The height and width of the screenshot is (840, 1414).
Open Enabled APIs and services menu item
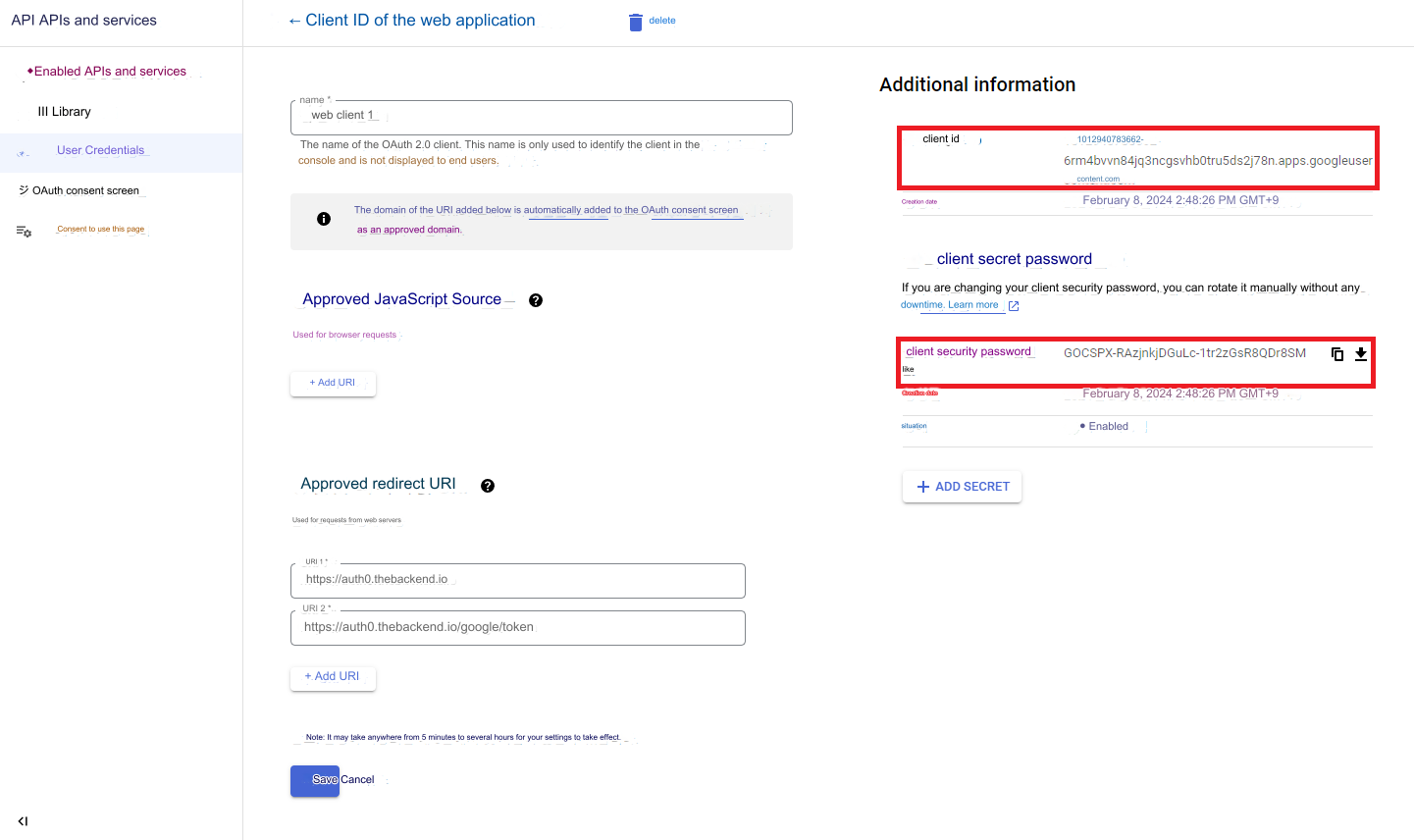(110, 72)
